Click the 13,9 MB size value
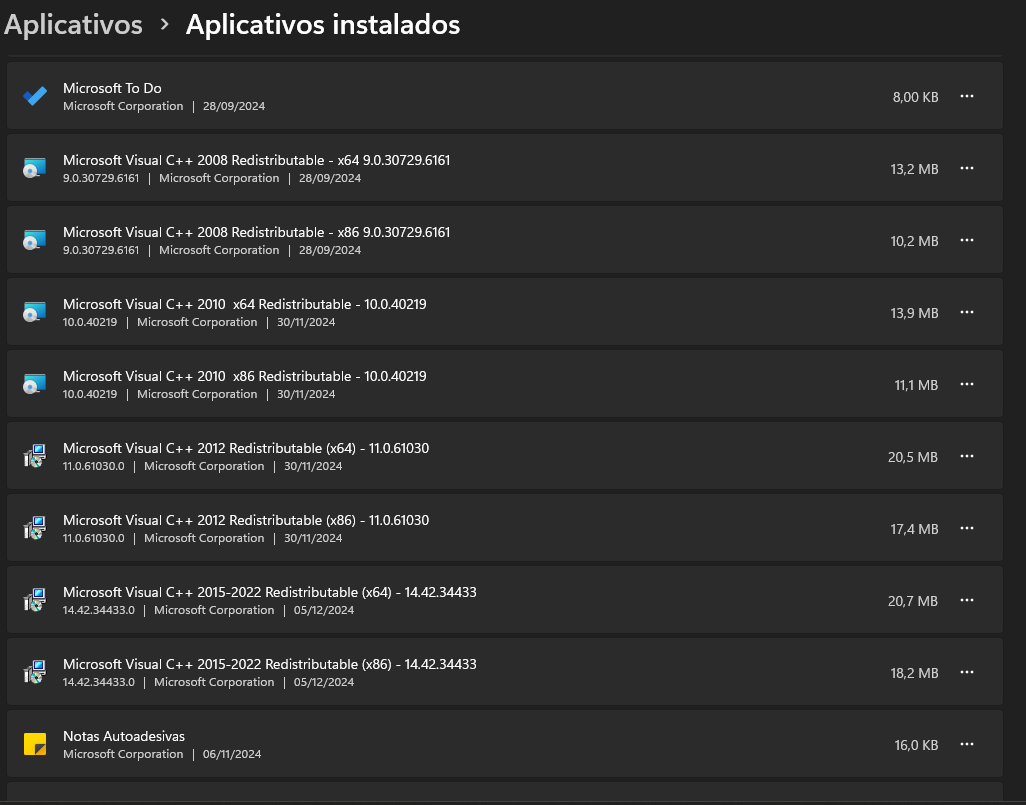Image resolution: width=1026 pixels, height=805 pixels. (914, 313)
